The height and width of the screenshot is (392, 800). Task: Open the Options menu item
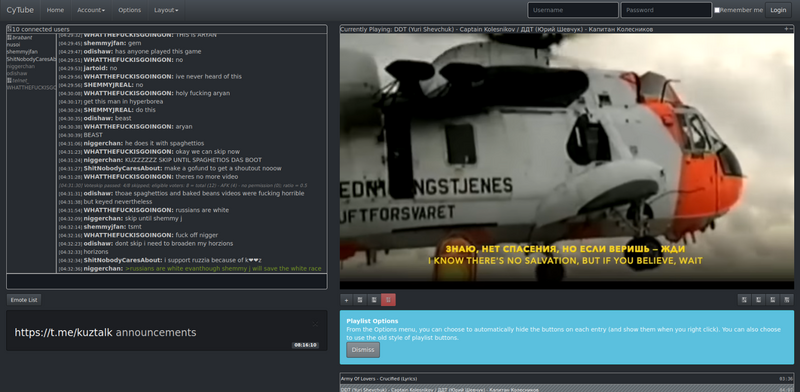click(x=130, y=10)
